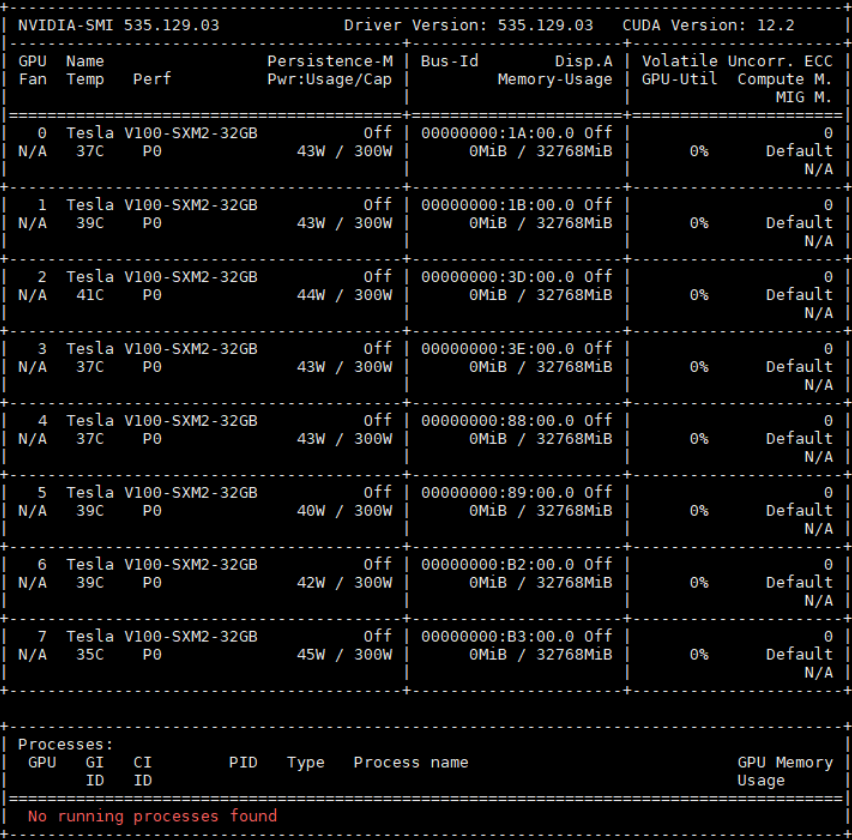Screen dimensions: 852x840
Task: Click the 42W power usage value
Action: (x=311, y=582)
